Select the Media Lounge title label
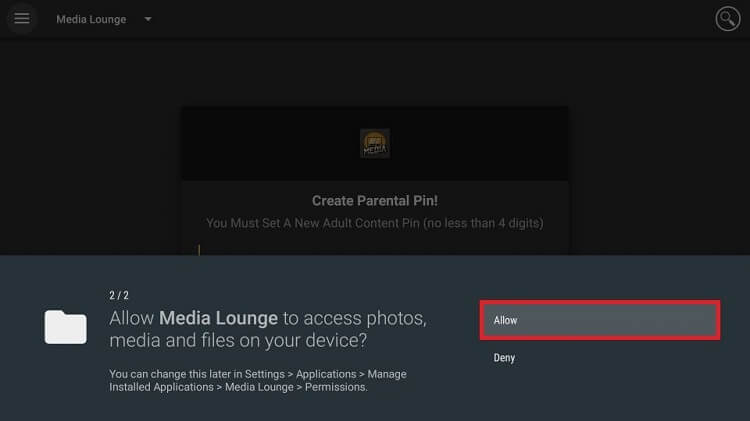This screenshot has width=750, height=421. coord(91,19)
